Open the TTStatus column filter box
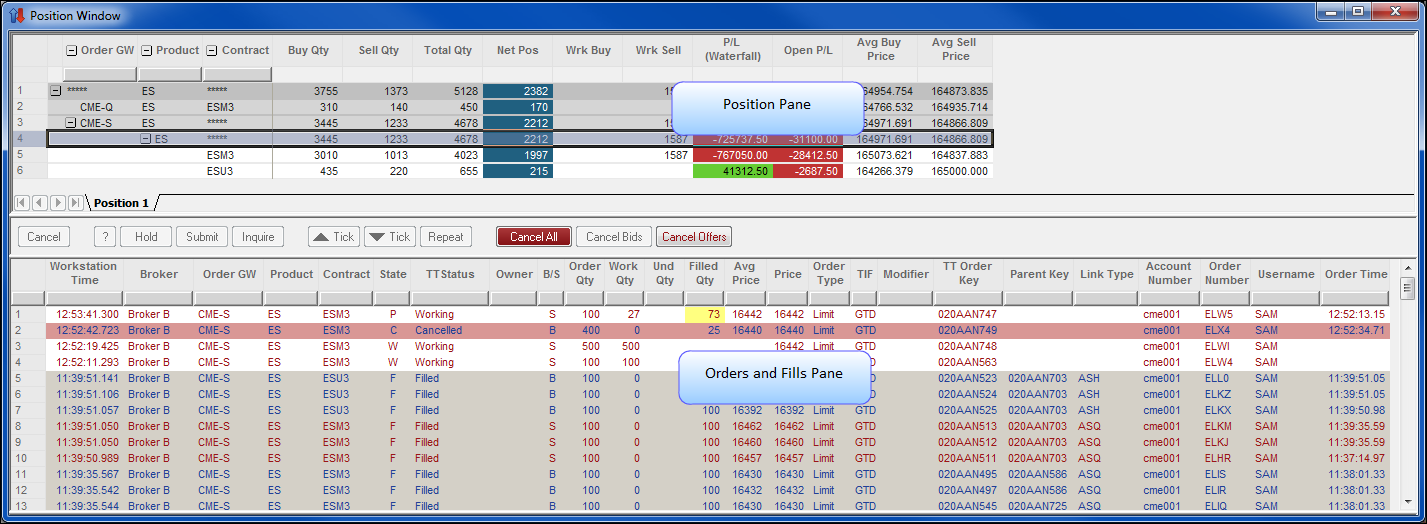The height and width of the screenshot is (524, 1427). point(449,298)
